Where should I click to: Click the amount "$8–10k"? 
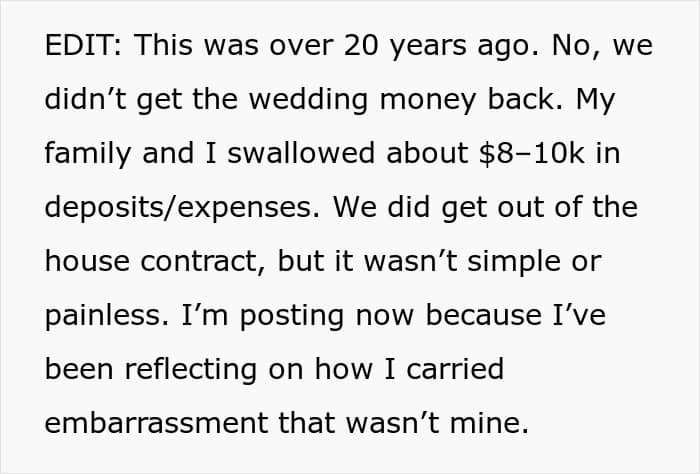[x=518, y=154]
